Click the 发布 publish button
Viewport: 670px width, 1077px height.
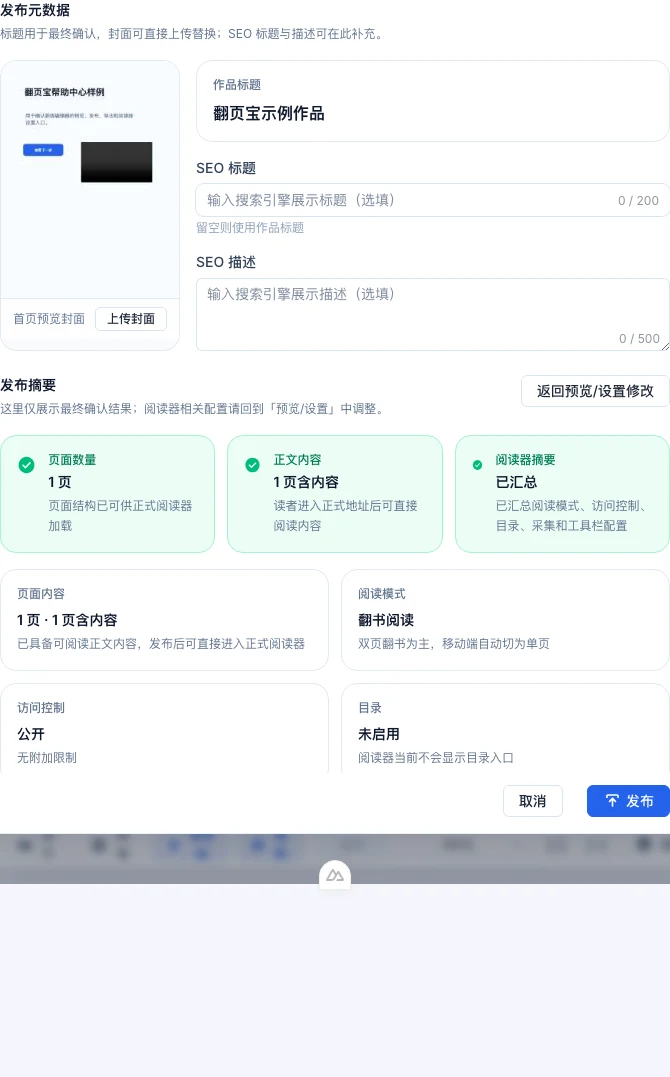pos(628,801)
